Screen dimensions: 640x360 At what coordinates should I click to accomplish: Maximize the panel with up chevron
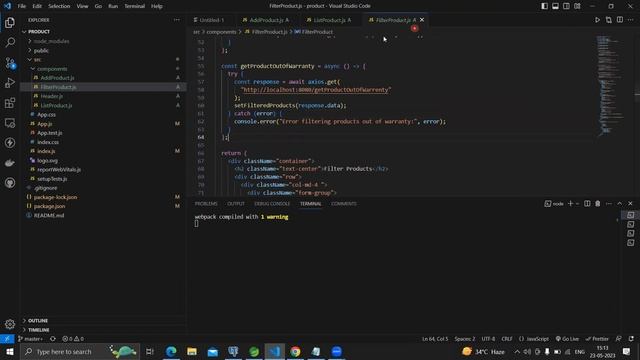(620, 203)
